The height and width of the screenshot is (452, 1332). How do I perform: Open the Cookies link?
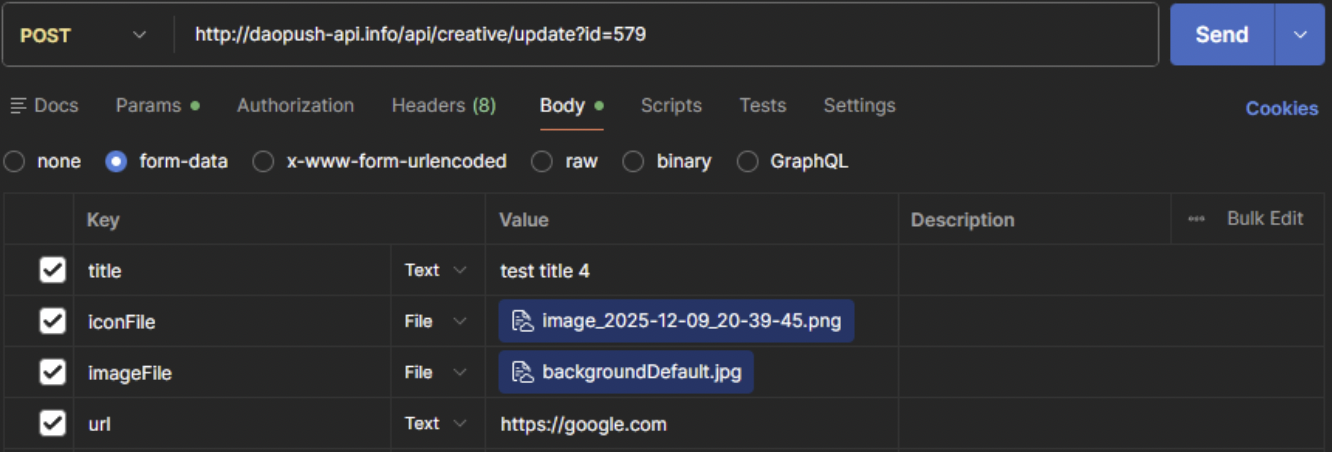click(x=1281, y=108)
